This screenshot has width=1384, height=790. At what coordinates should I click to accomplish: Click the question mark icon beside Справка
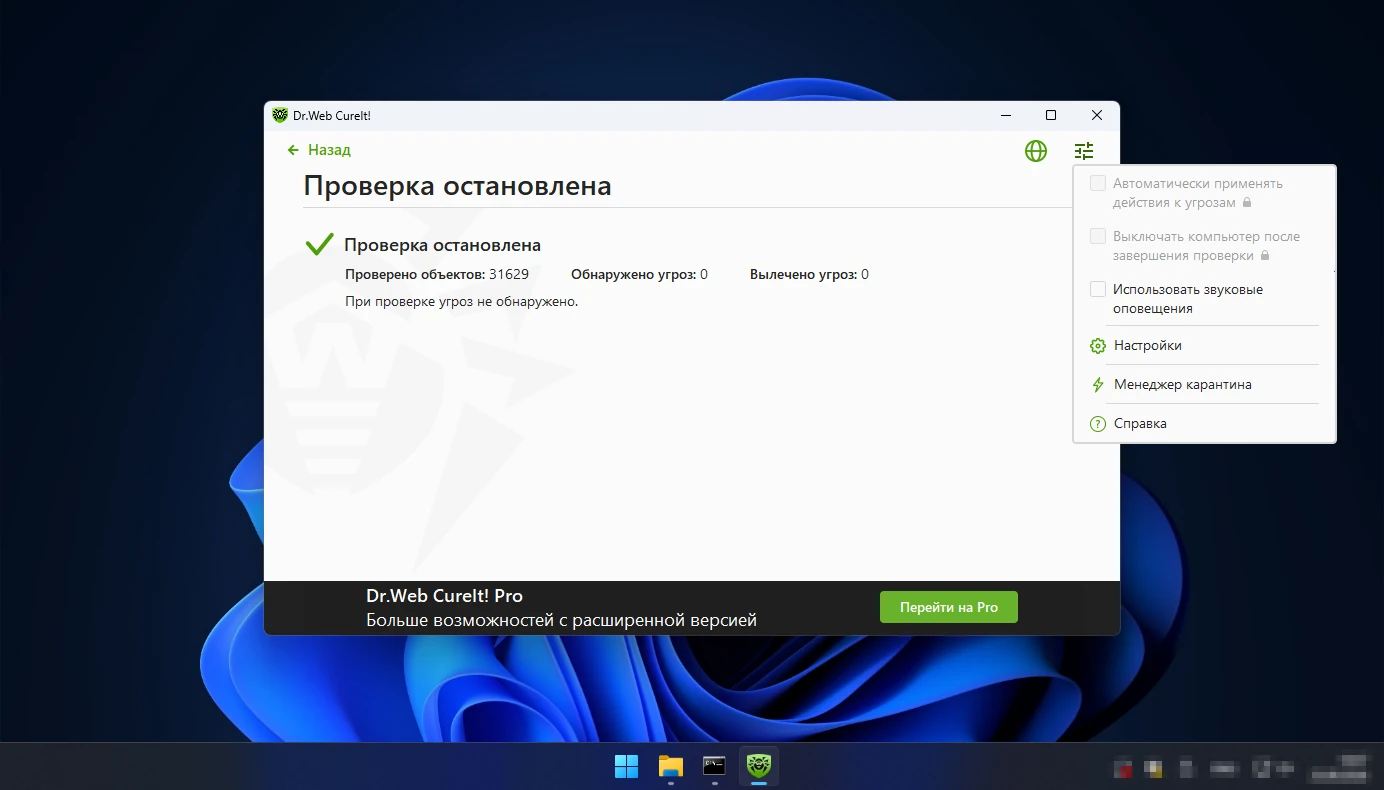pyautogui.click(x=1097, y=424)
